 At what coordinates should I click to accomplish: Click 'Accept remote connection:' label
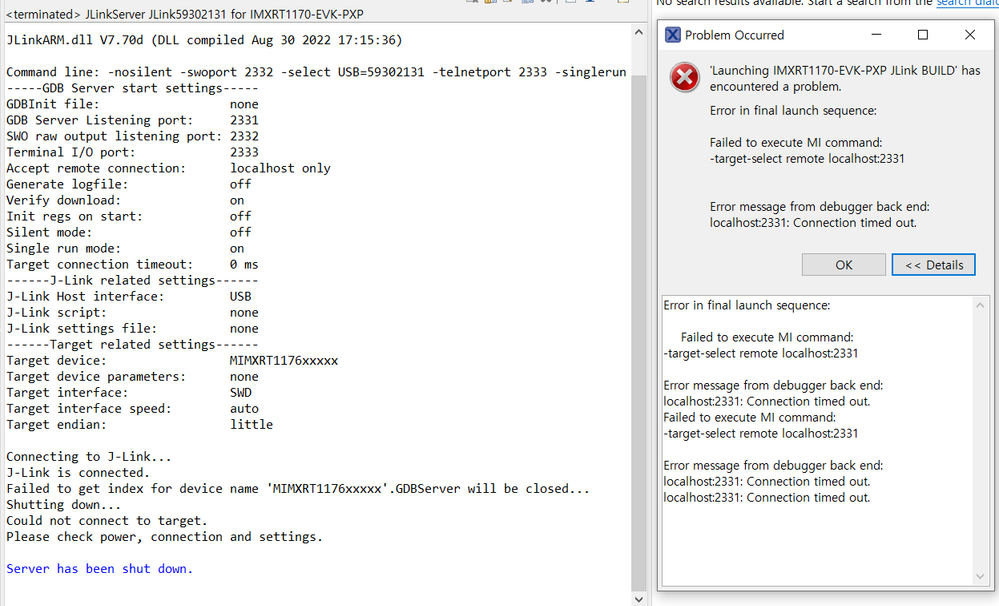coord(96,168)
